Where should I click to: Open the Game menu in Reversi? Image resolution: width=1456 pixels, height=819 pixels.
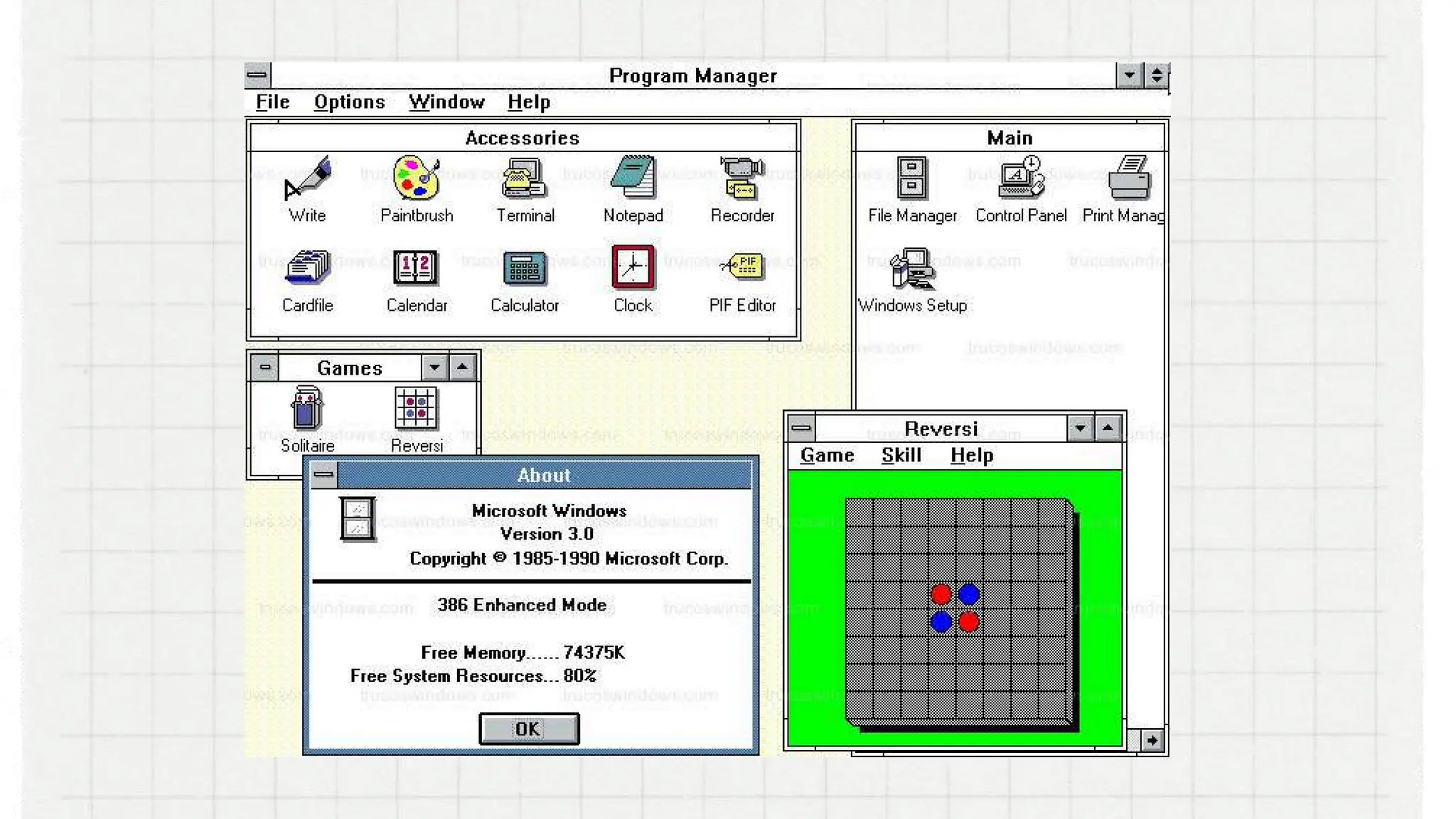coord(827,456)
